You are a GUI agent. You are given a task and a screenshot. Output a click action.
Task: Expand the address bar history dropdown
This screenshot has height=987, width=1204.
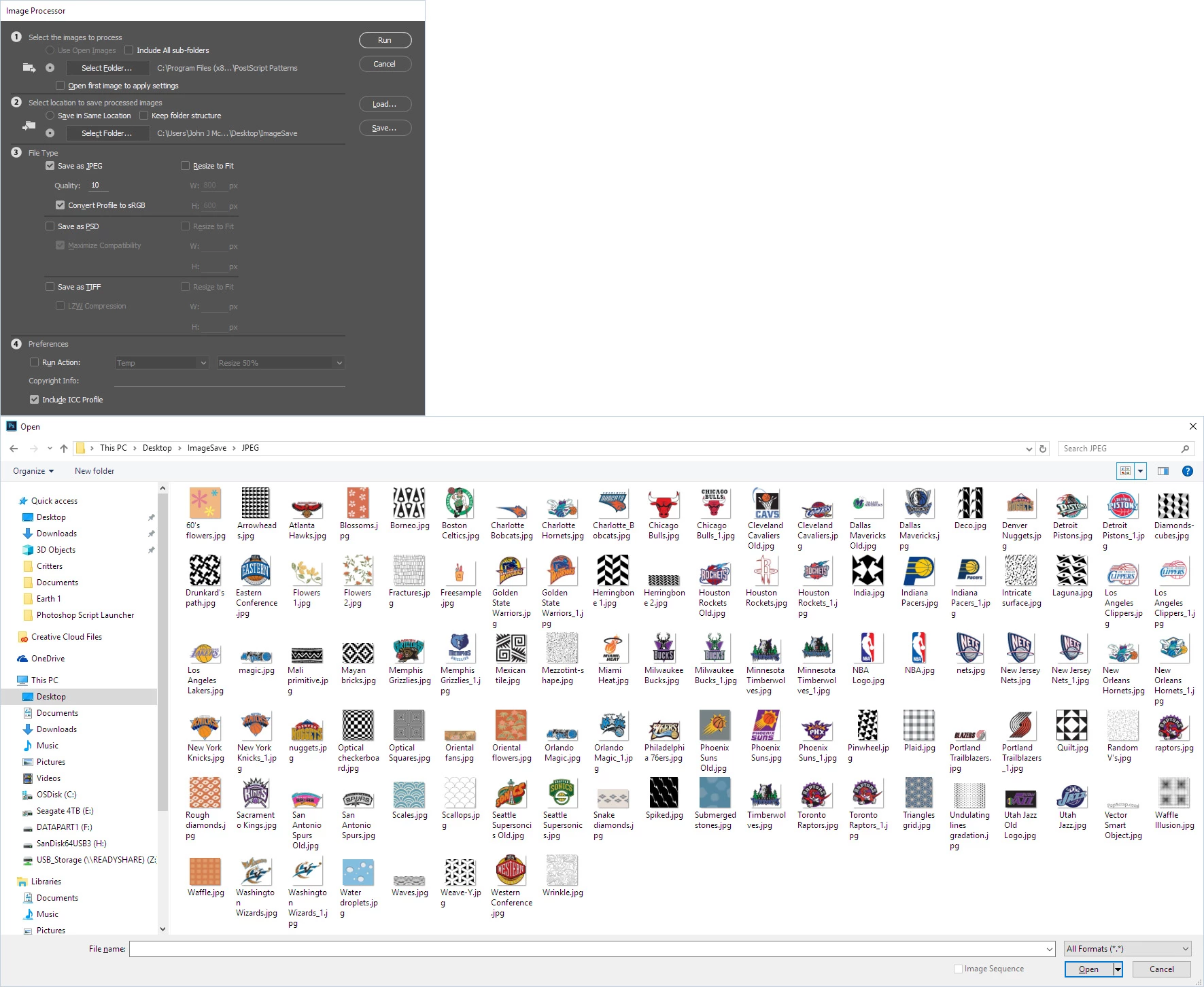coord(1029,449)
